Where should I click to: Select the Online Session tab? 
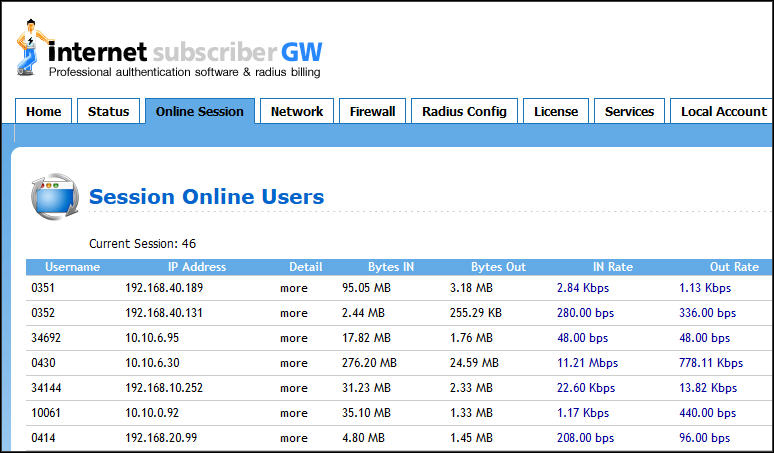200,112
